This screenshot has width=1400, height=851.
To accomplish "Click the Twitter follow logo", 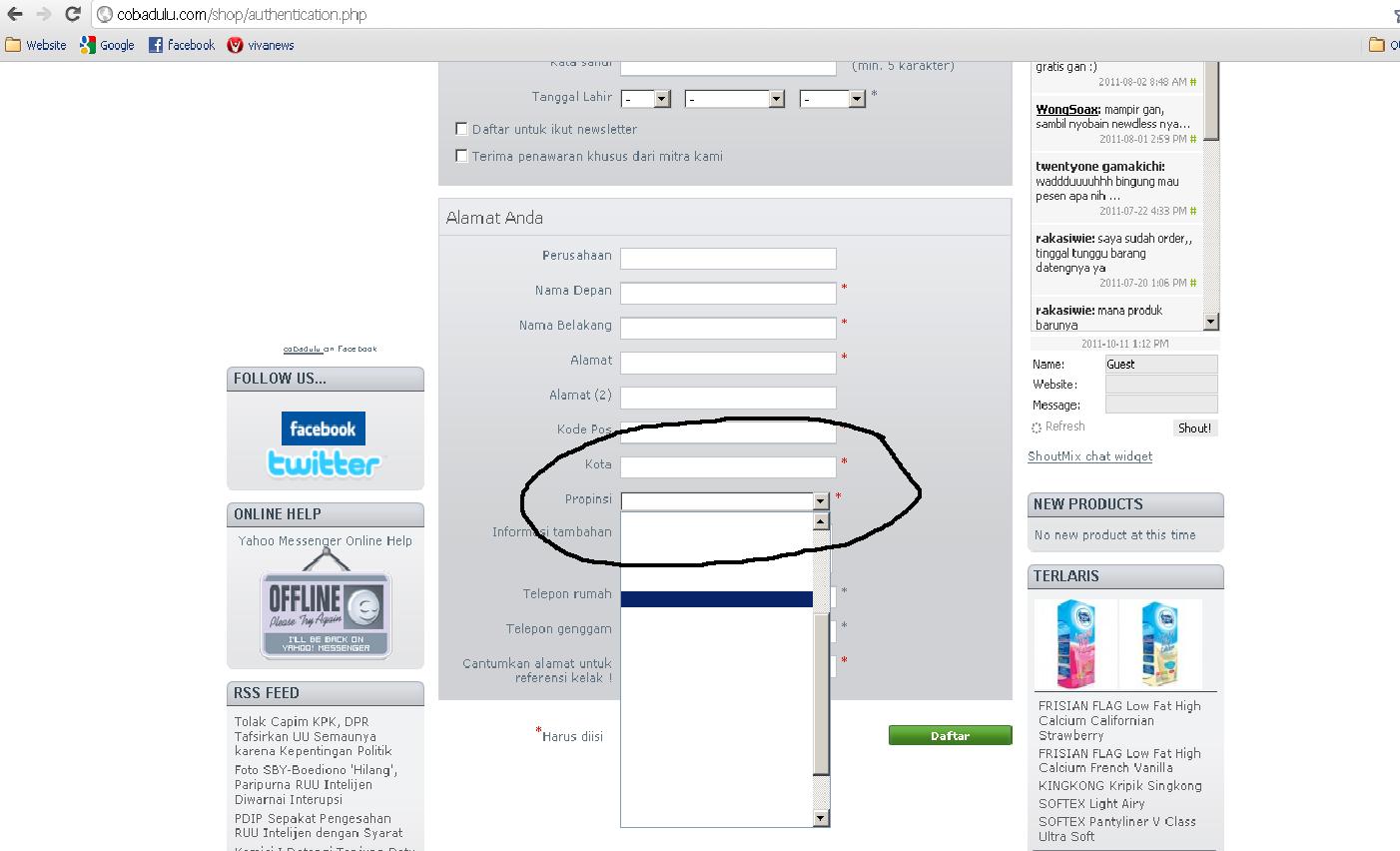I will coord(325,463).
